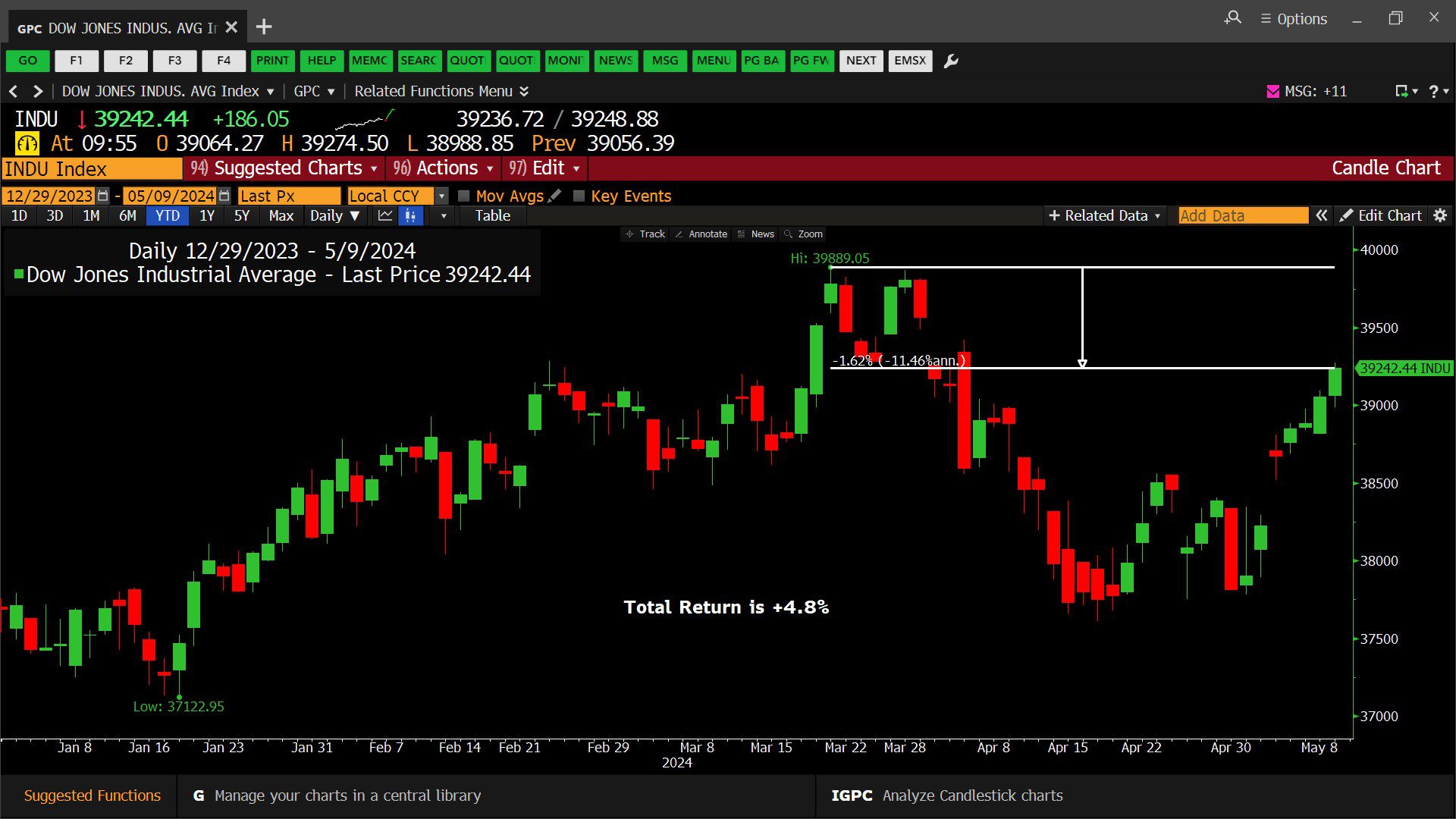Expand the chart type dropdown arrow
The image size is (1456, 819).
click(x=444, y=216)
